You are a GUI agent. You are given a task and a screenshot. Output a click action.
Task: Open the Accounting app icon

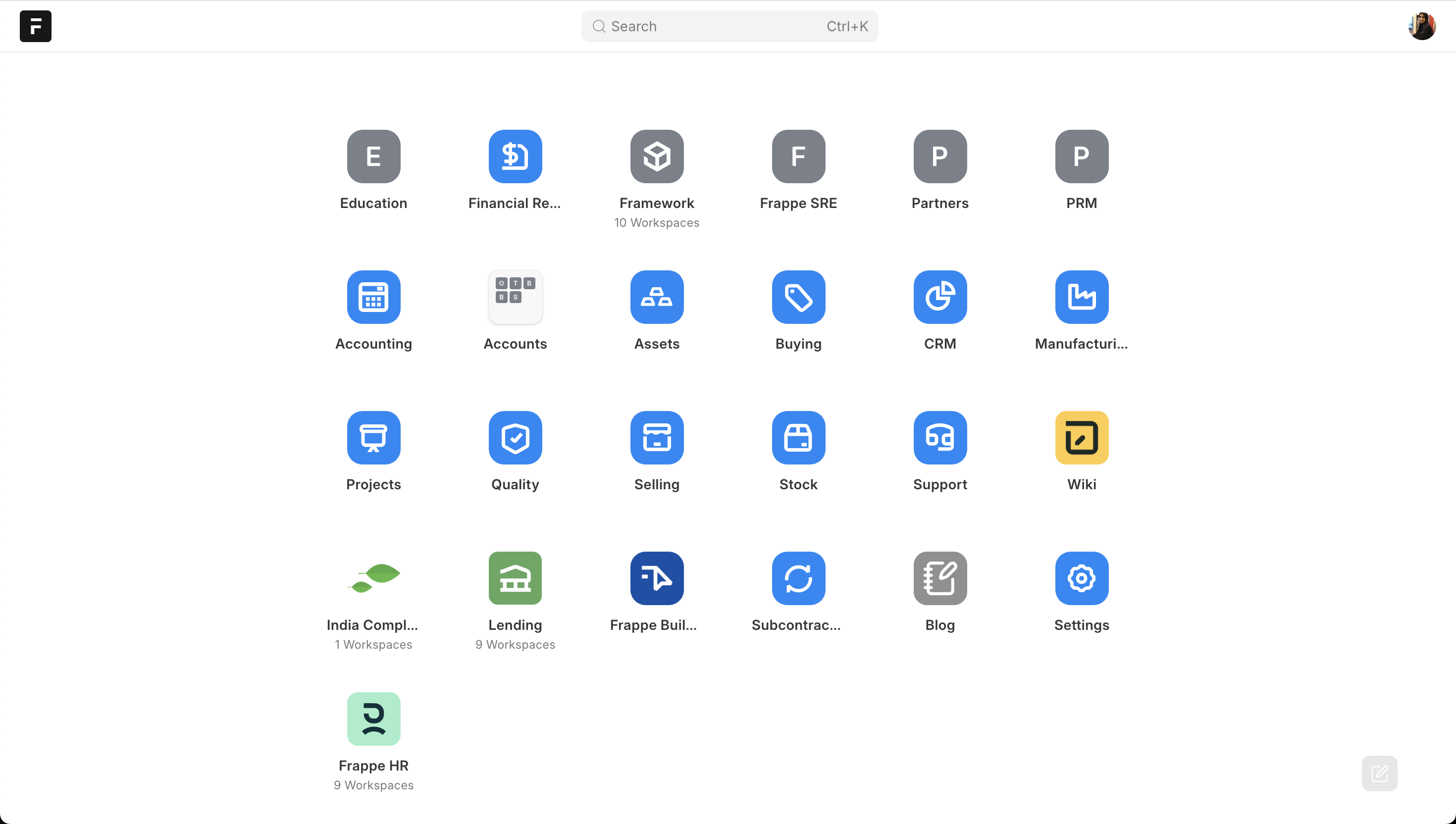[373, 297]
